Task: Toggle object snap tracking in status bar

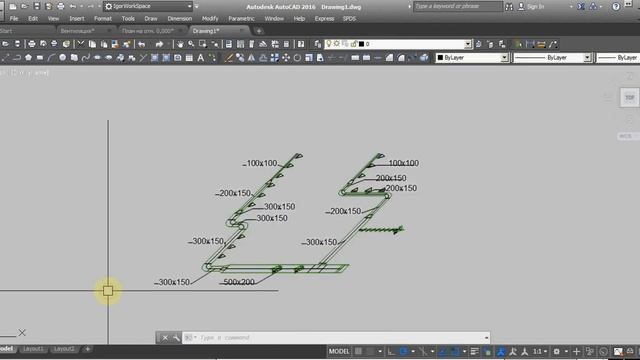Action: point(443,351)
